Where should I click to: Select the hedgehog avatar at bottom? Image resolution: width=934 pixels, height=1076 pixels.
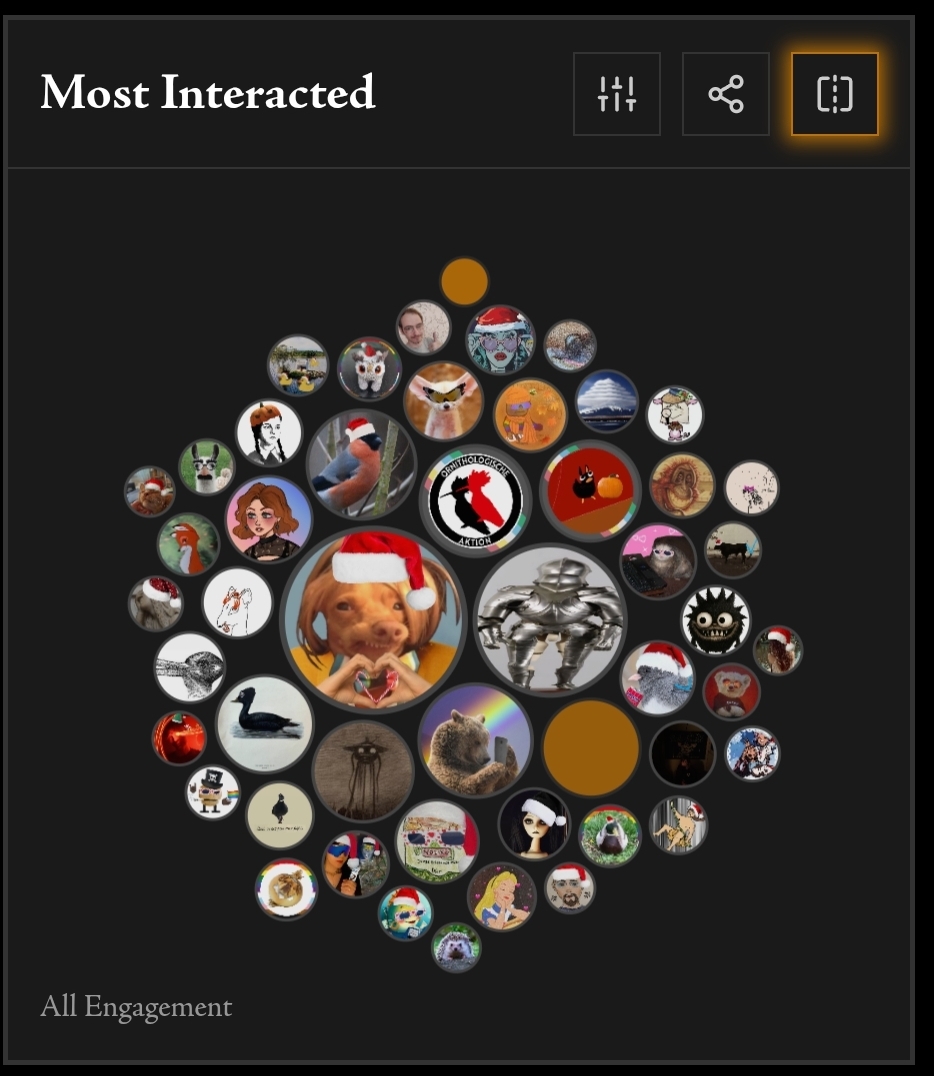456,948
